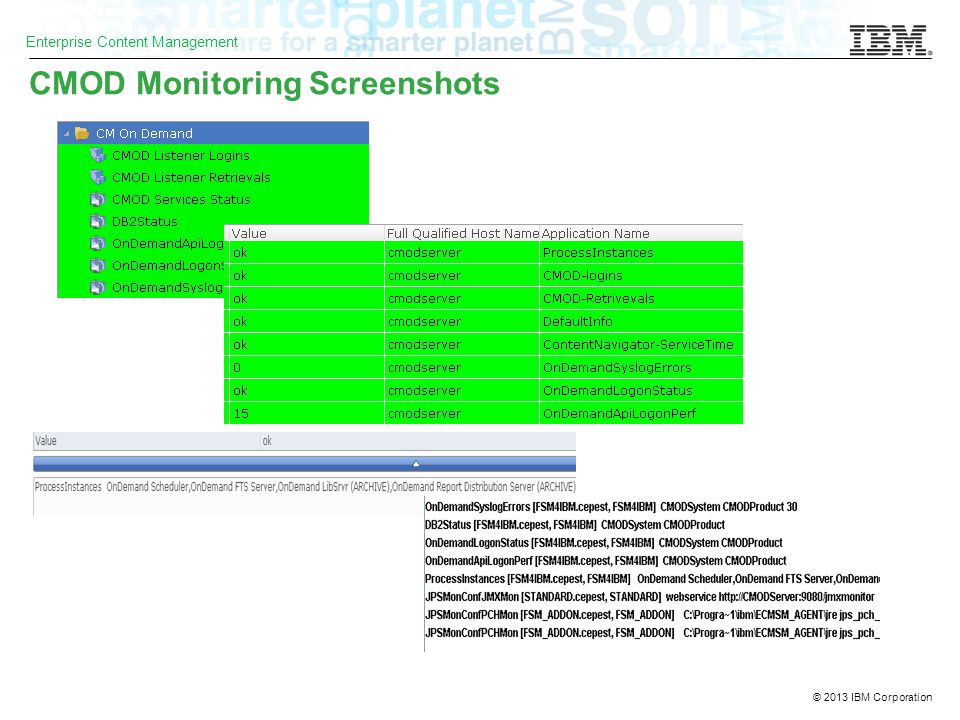Select CMOD Listener Retrievals tree item

(x=191, y=178)
